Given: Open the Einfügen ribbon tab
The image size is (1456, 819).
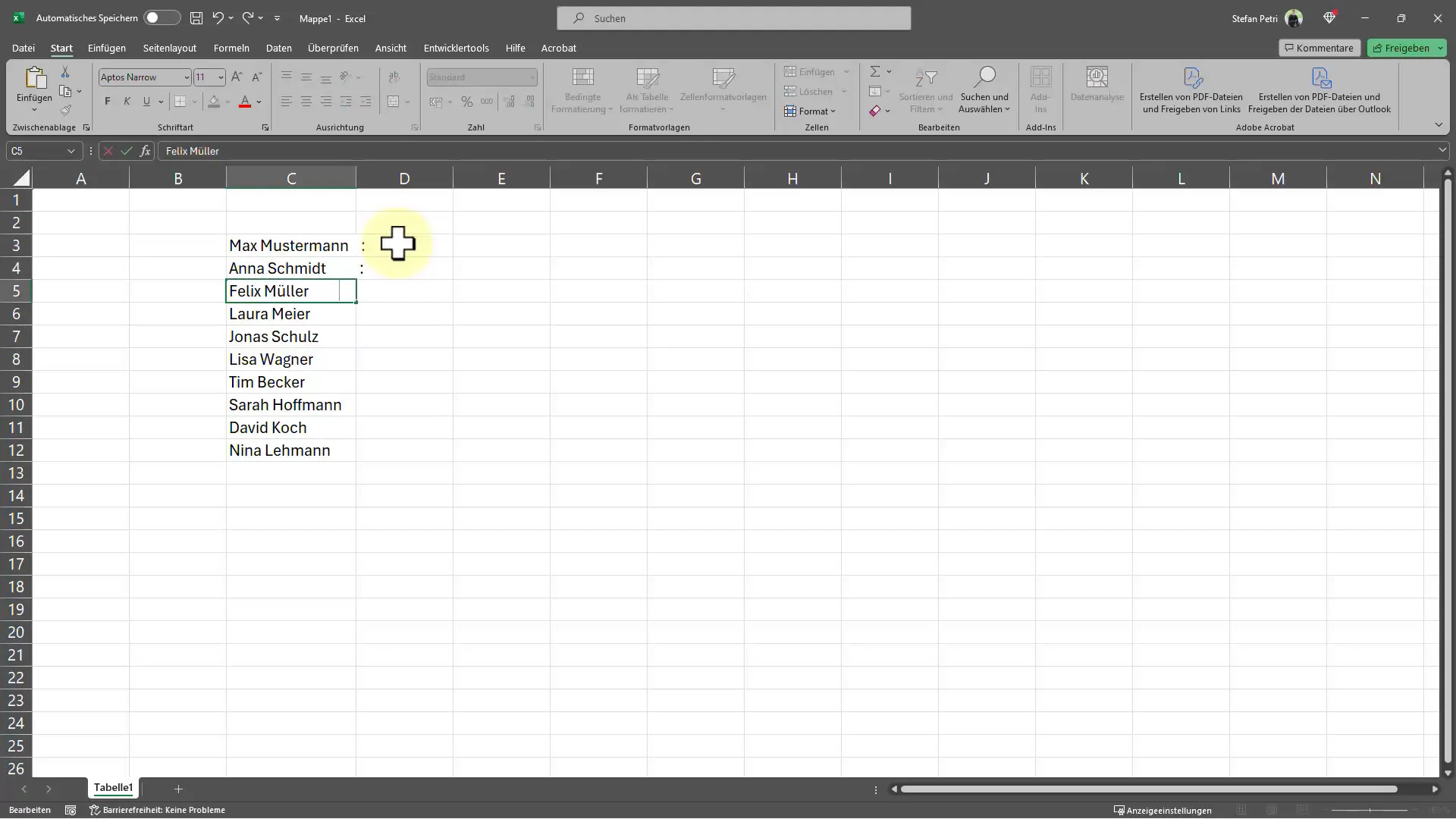Looking at the screenshot, I should pos(106,47).
